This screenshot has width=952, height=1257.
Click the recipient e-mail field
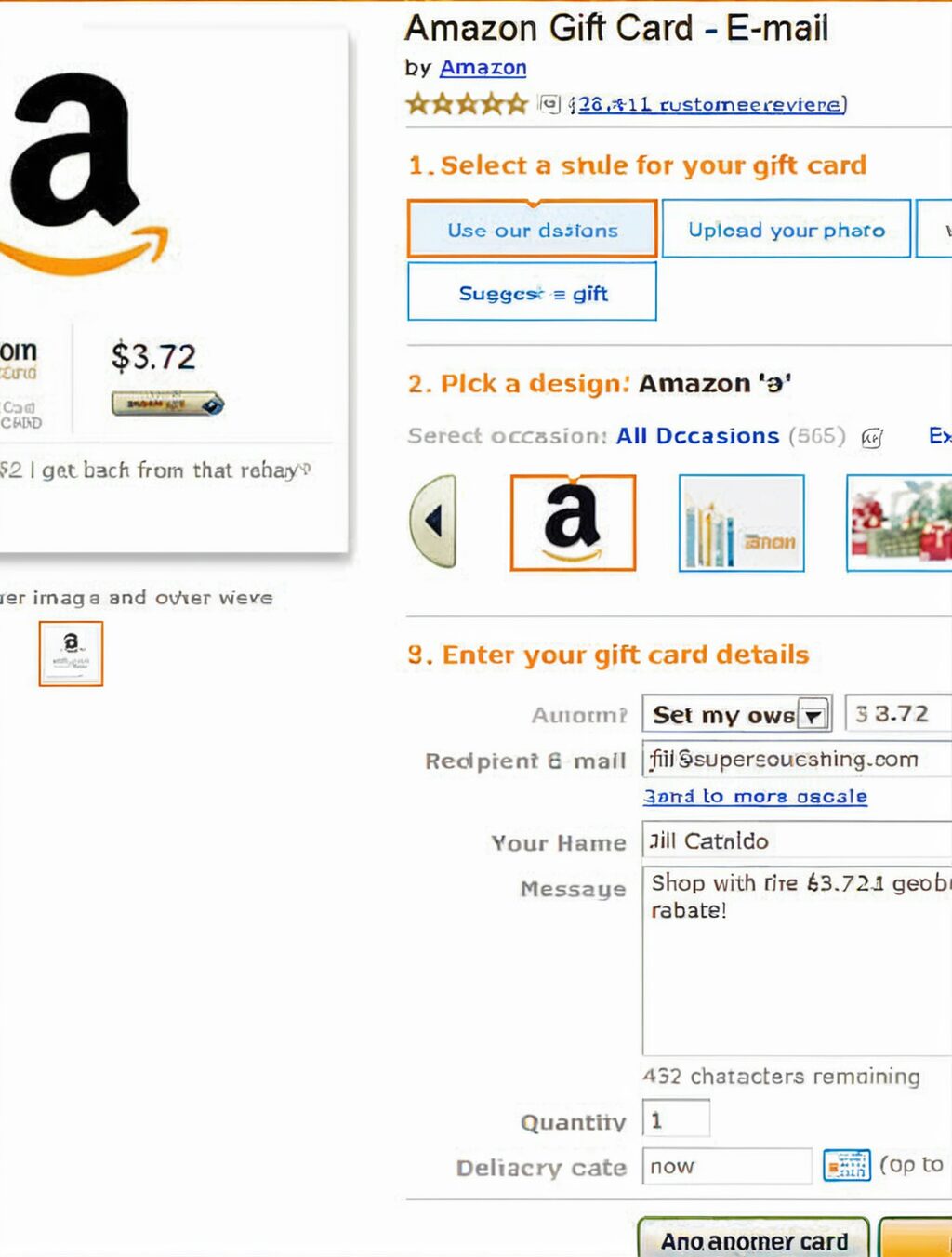click(x=797, y=759)
